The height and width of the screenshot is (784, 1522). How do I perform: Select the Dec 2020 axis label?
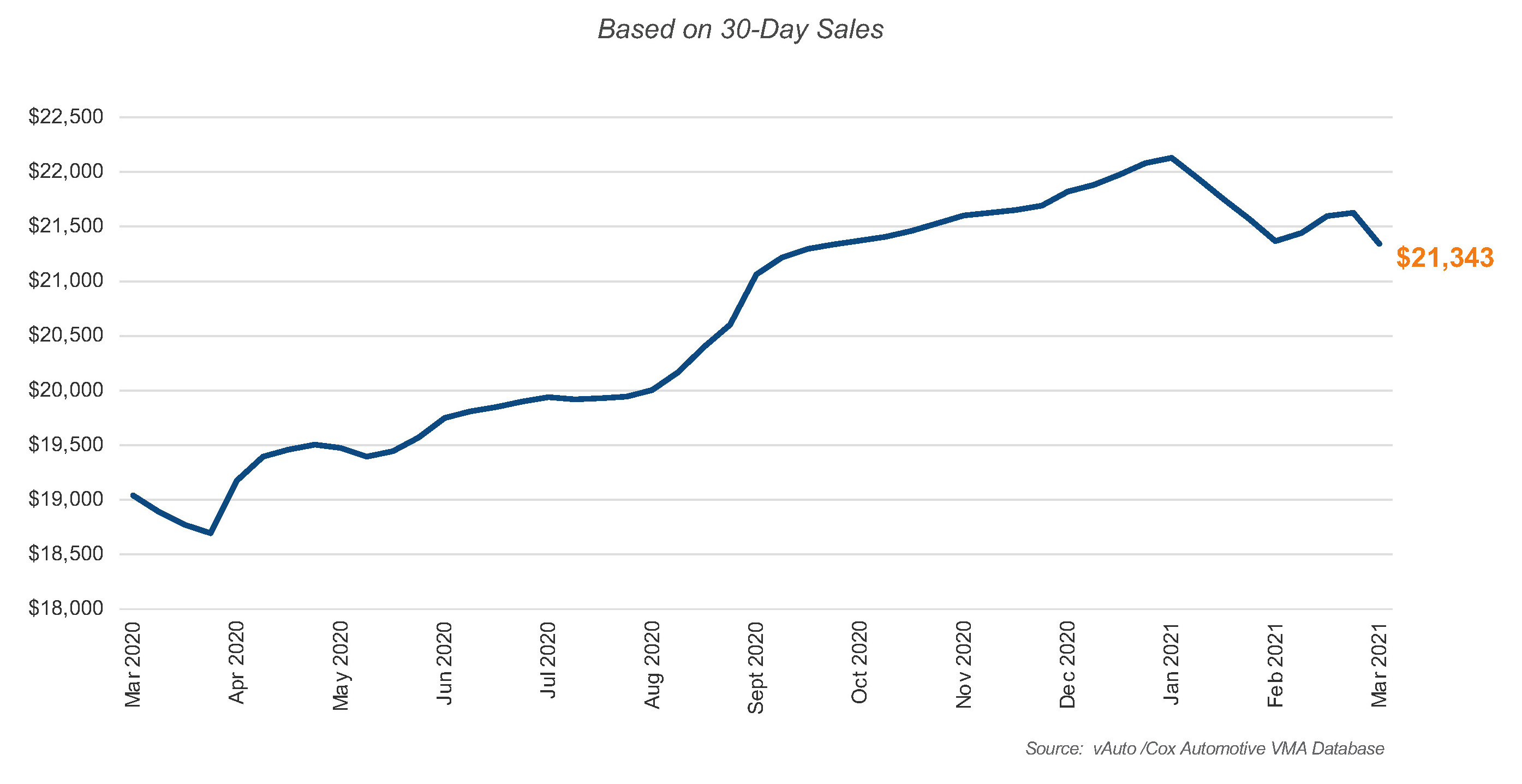1067,664
